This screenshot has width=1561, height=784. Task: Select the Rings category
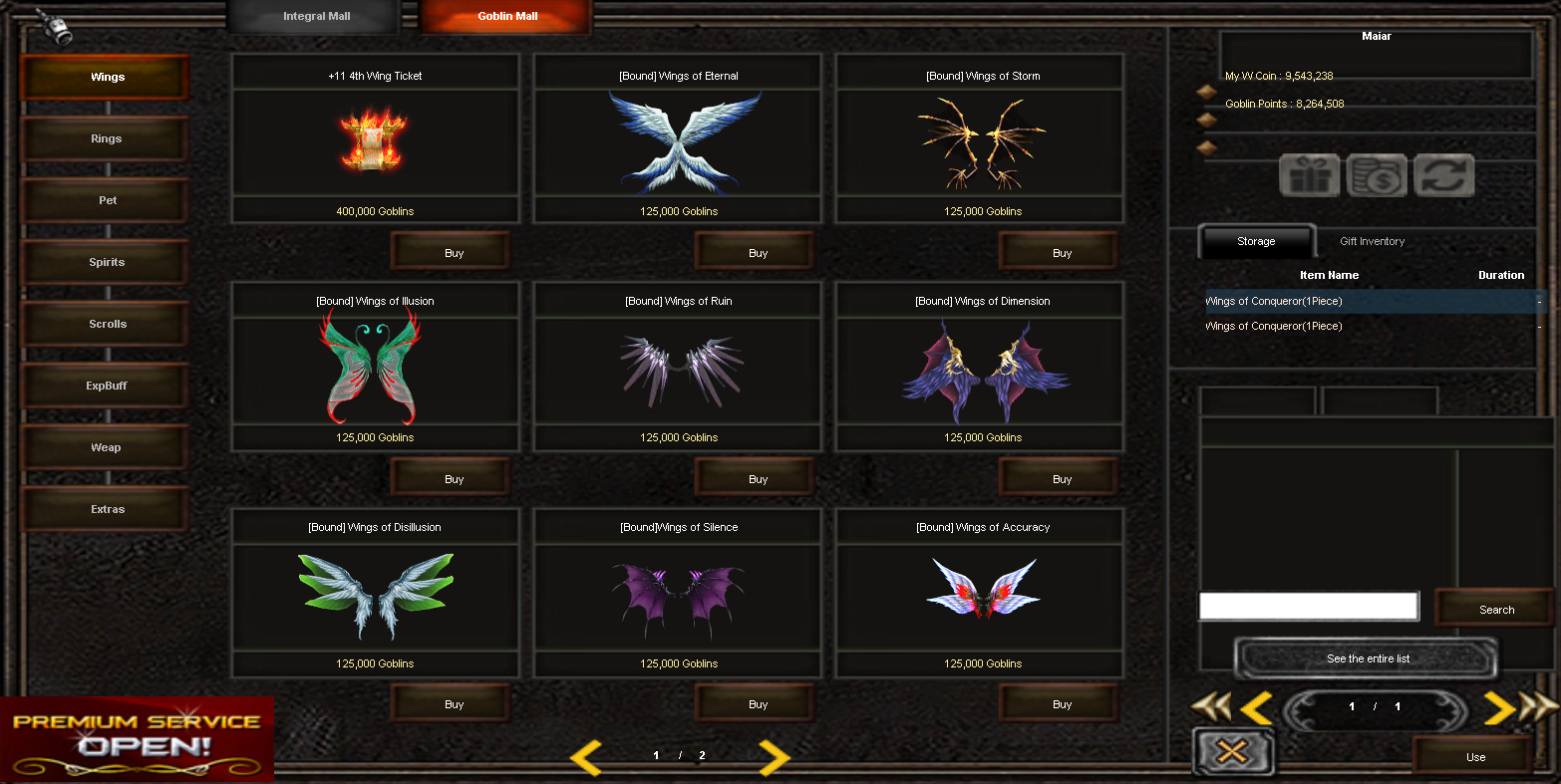106,138
